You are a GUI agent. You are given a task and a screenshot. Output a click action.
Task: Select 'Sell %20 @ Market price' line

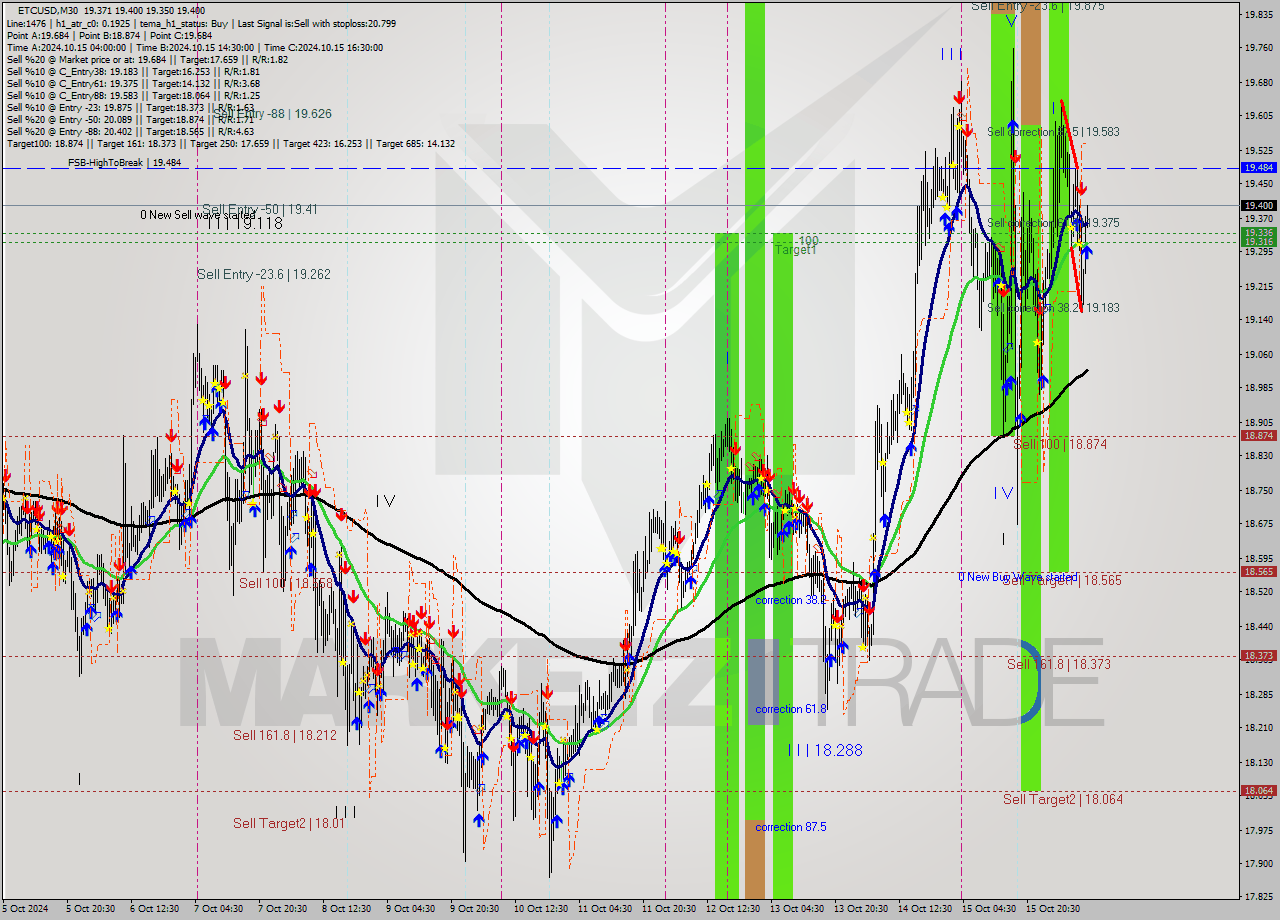147,59
